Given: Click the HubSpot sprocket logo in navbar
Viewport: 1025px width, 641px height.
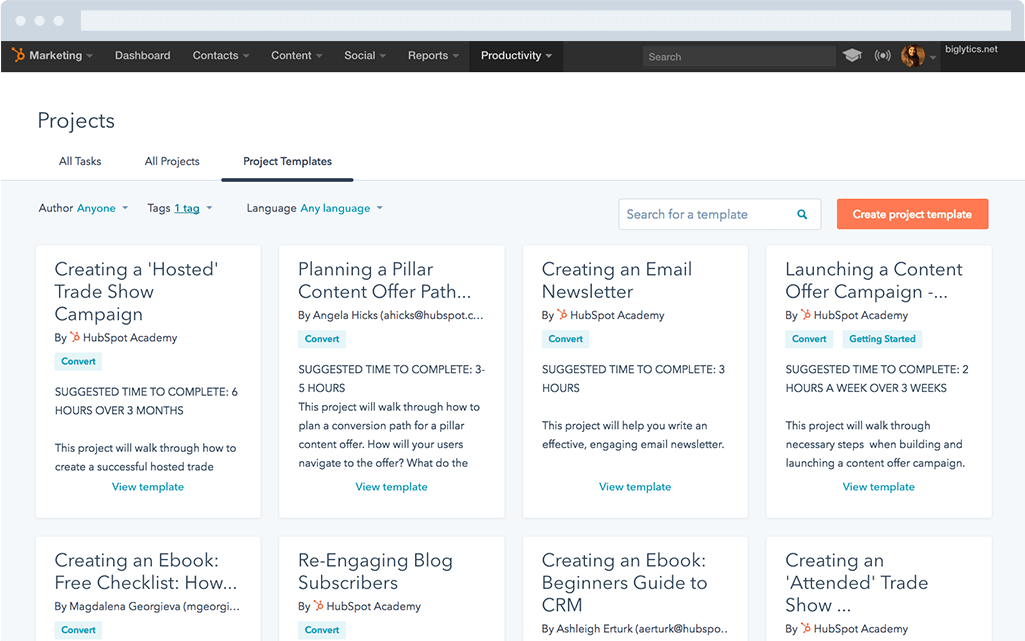Looking at the screenshot, I should click(x=18, y=56).
